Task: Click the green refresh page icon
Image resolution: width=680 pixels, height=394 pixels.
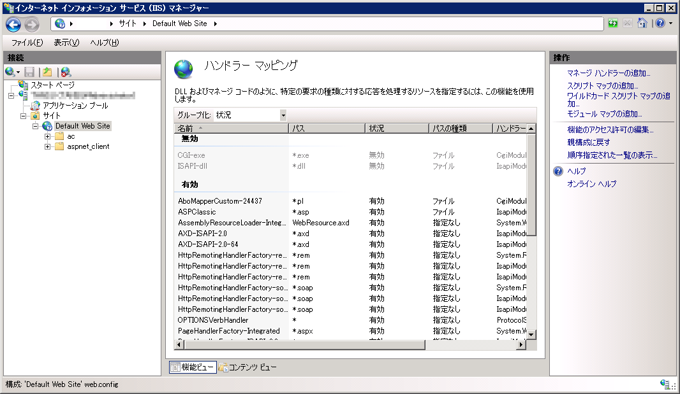Action: point(612,23)
